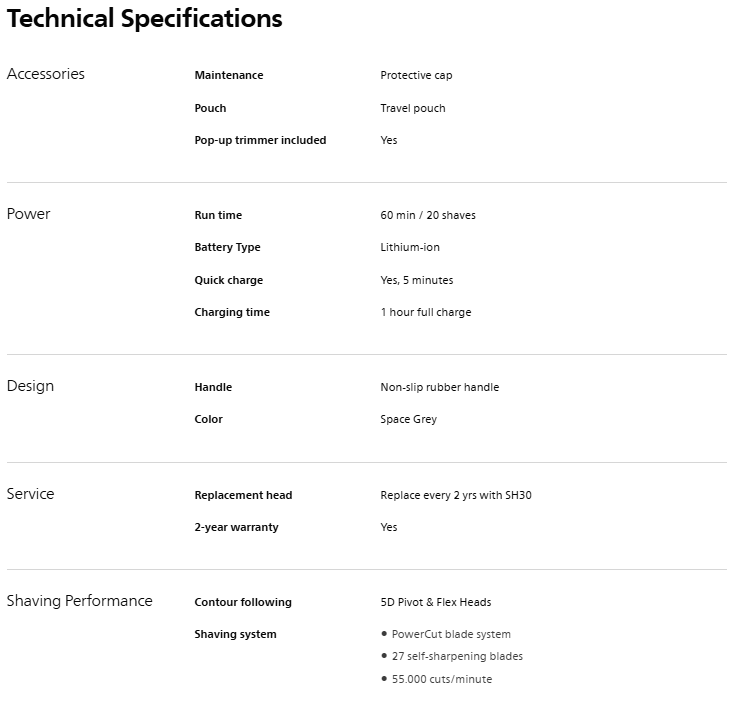This screenshot has width=736, height=713.
Task: Select the PowerCut blade system bullet
Action: tap(451, 634)
